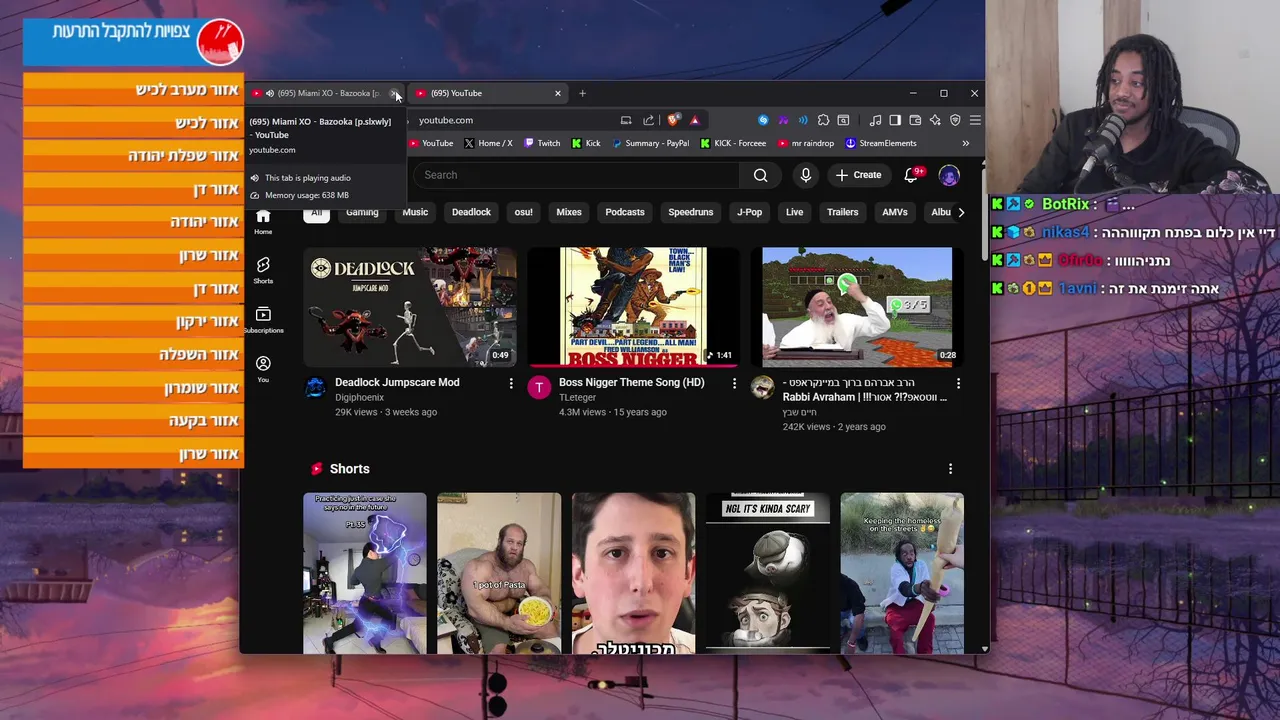1280x720 pixels.
Task: Click the Brave Rewards triangle icon
Action: 695,120
